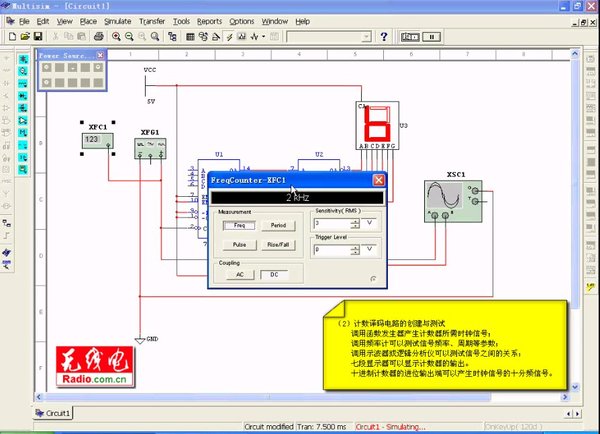Viewport: 600px width, 434px height.
Task: Show the power source components bar icon
Action: coord(23,59)
